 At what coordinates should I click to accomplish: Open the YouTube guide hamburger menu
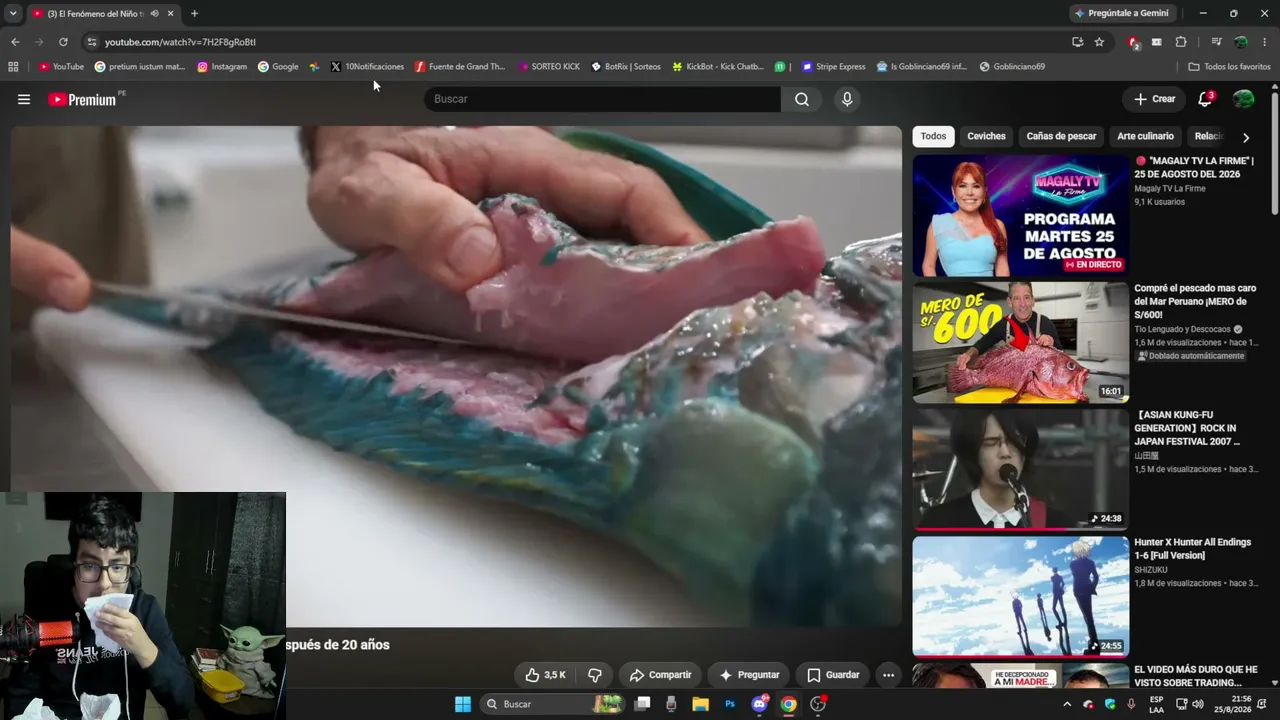click(24, 99)
